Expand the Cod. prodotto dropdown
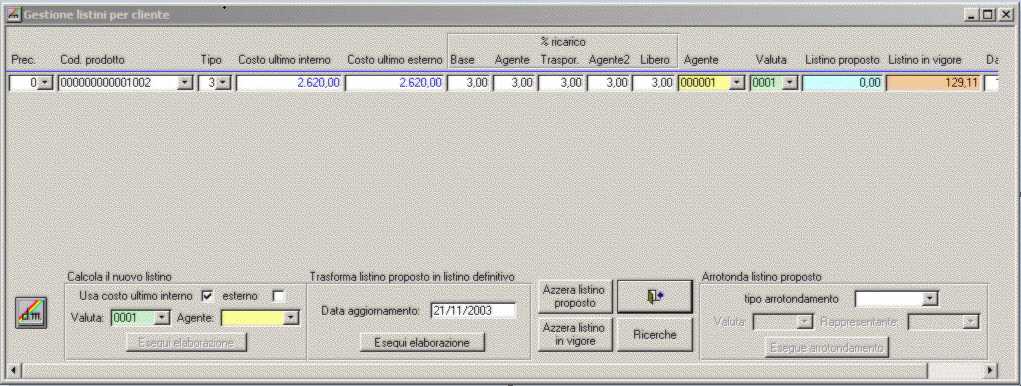 (x=186, y=83)
